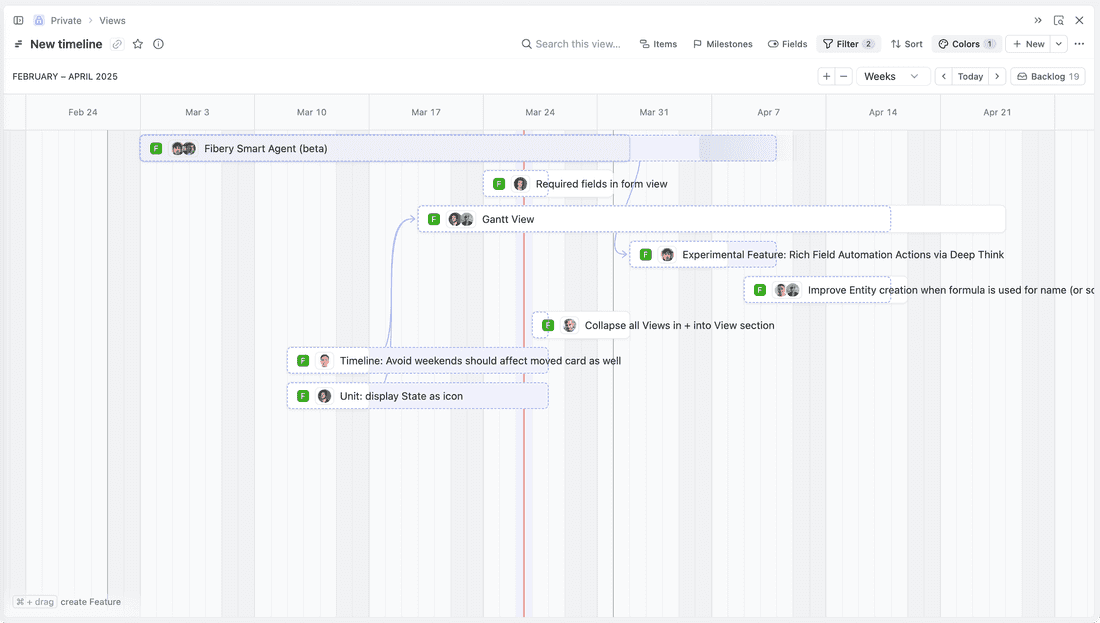
Task: Toggle the left sidebar visibility
Action: 18,19
